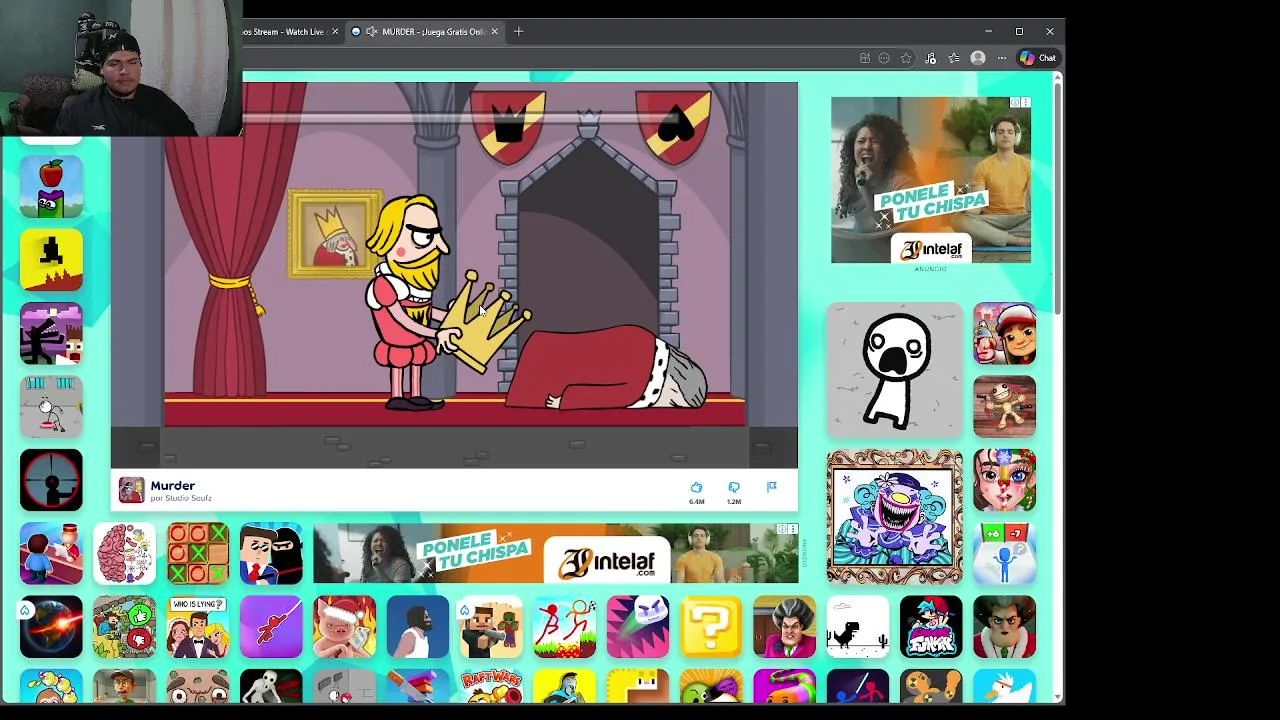Open the red and orange stickmen soccer game

tap(564, 627)
